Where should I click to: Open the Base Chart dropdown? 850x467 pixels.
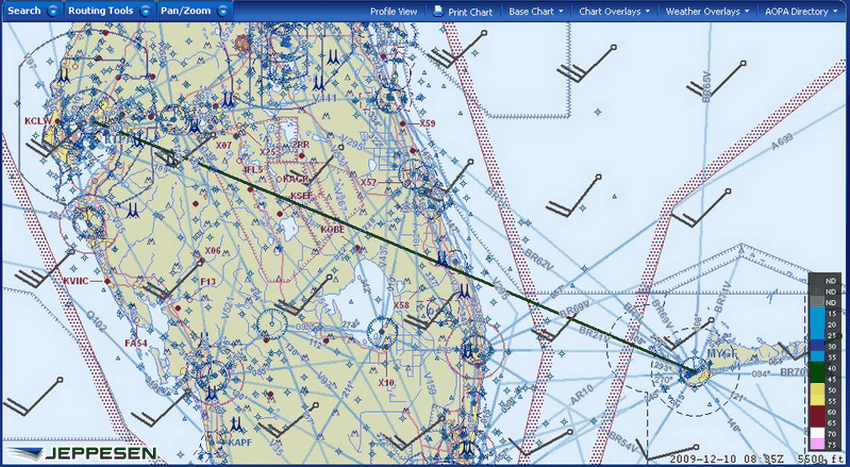click(536, 11)
